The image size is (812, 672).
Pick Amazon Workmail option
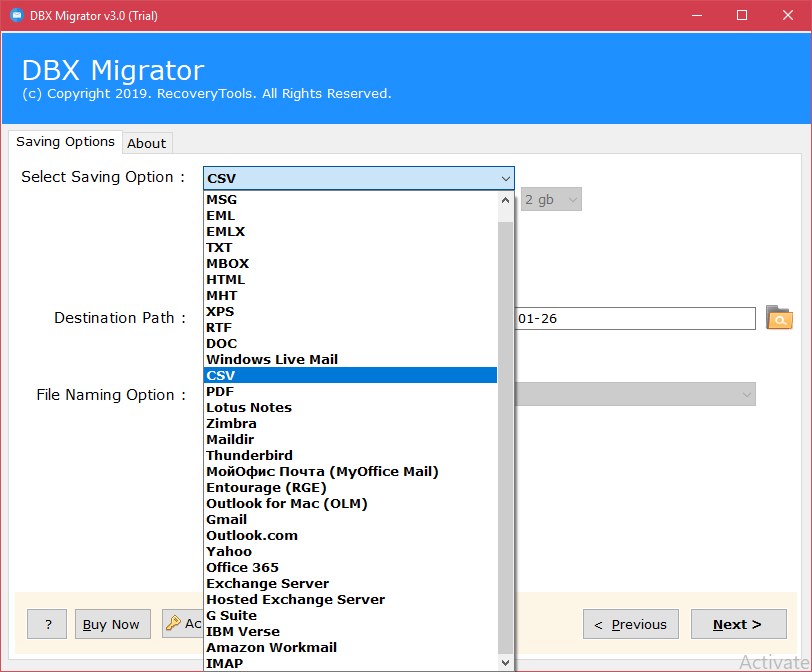[x=351, y=648]
